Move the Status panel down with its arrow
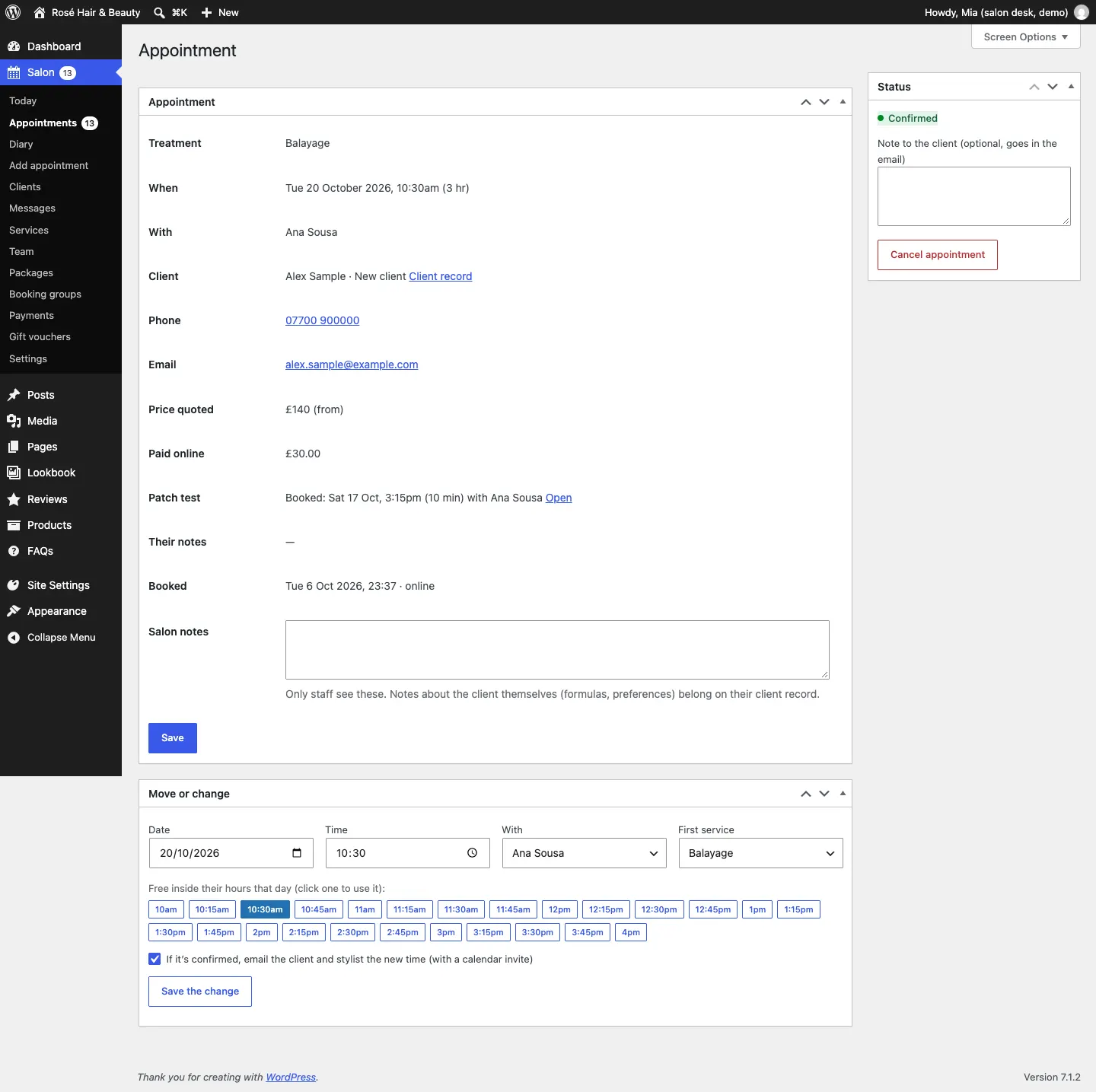The image size is (1096, 1092). tap(1053, 87)
